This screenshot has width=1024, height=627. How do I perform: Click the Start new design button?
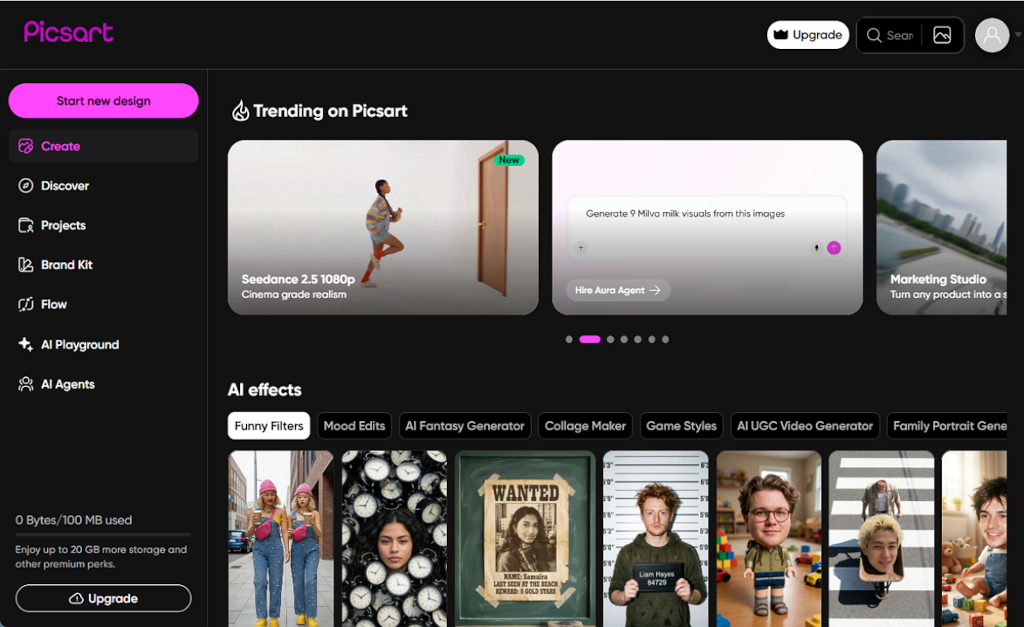[103, 101]
